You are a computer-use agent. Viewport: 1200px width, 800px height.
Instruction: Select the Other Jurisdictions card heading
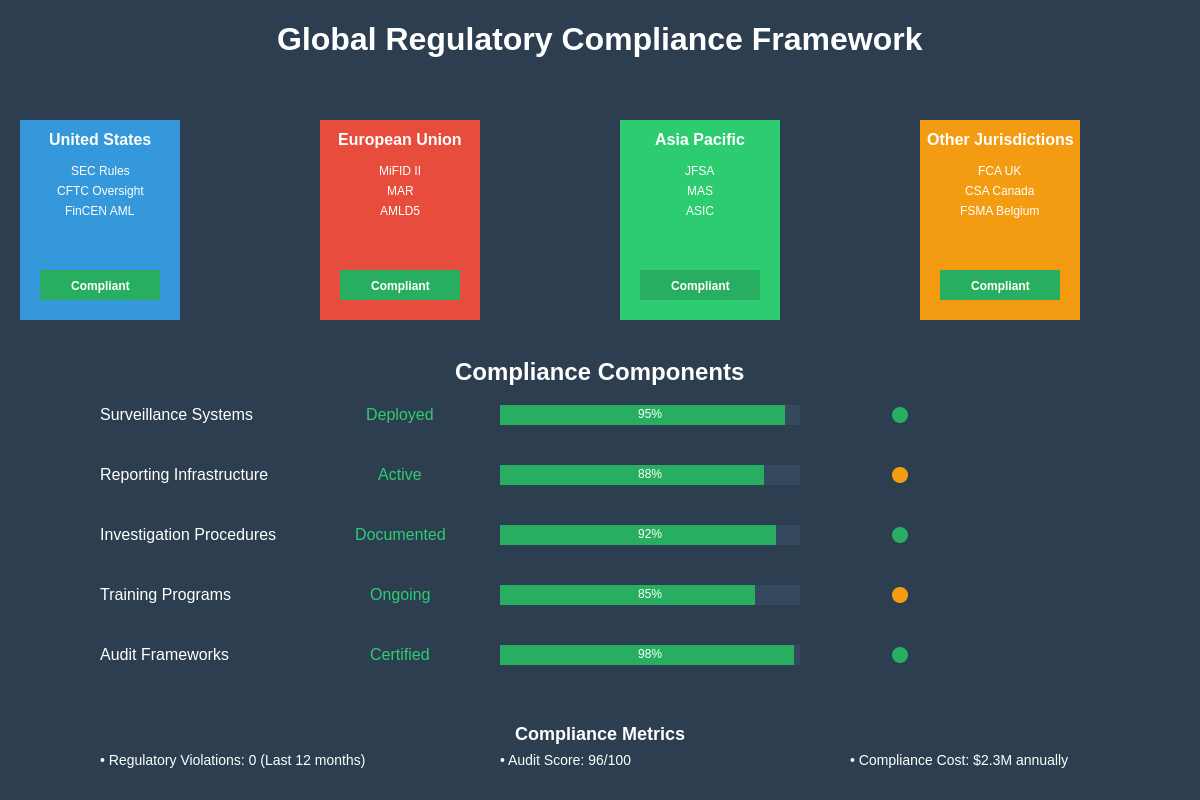[1000, 140]
